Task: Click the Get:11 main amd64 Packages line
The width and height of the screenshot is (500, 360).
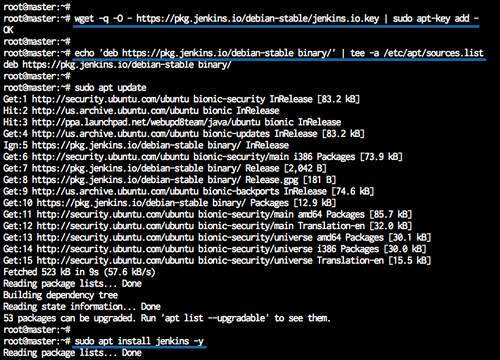Action: pos(207,214)
